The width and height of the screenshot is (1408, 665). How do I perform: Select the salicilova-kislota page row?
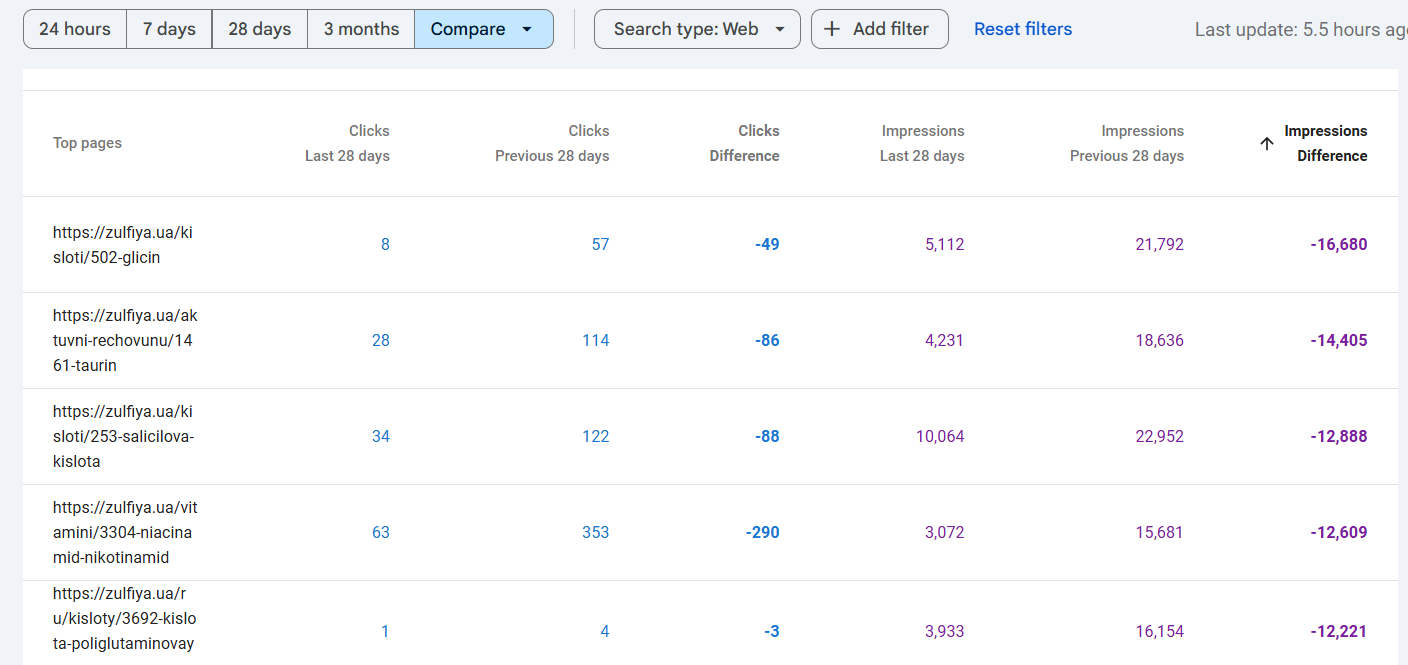pos(125,437)
